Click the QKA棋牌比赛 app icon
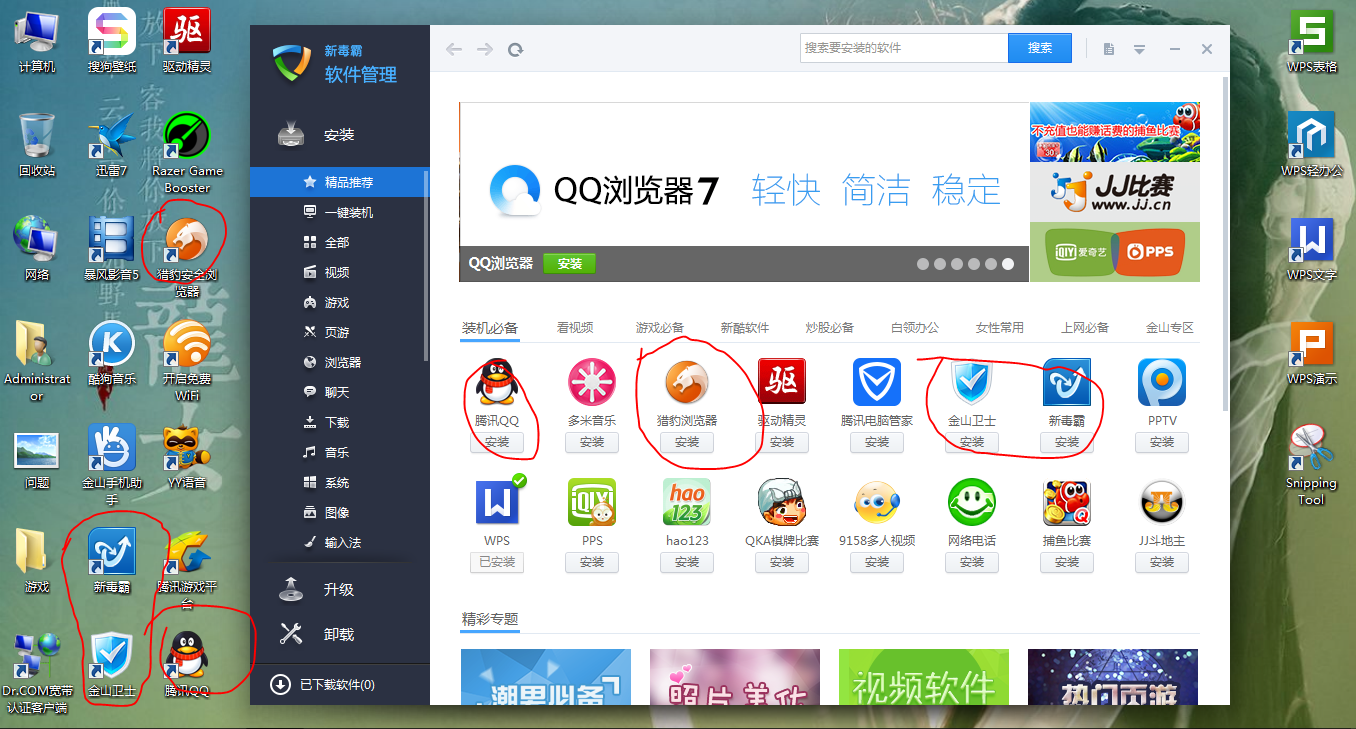 tap(782, 503)
